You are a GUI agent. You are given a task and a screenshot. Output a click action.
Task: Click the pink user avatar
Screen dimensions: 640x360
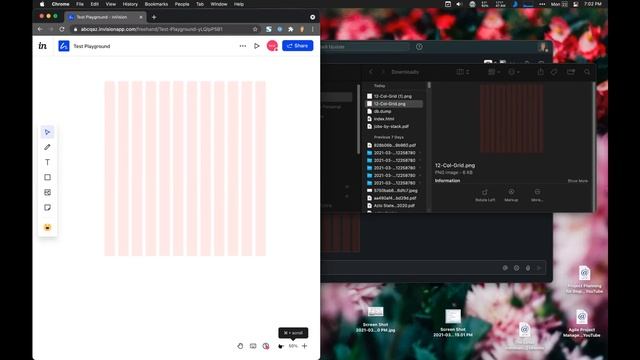272,46
